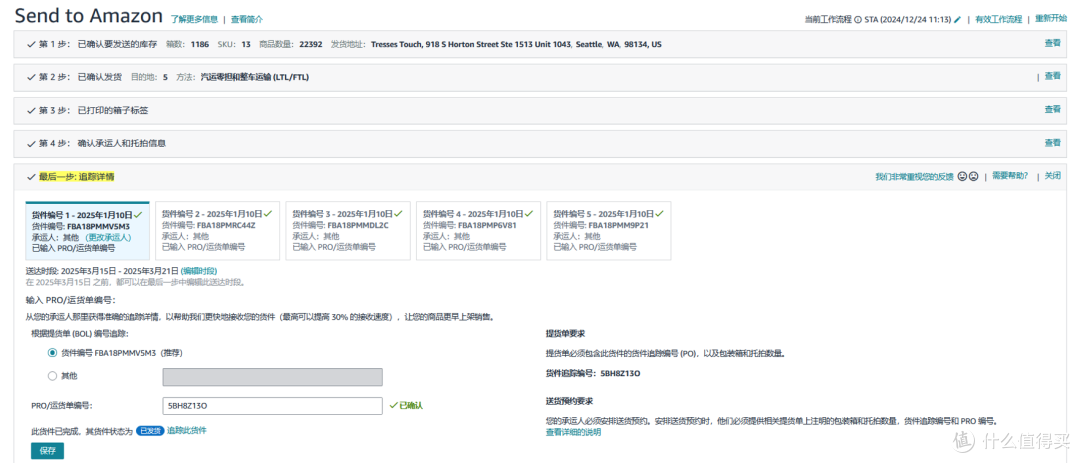Image resolution: width=1080 pixels, height=463 pixels.
Task: Click the checkmark before 最后一步: 追踪详情
Action: click(31, 177)
